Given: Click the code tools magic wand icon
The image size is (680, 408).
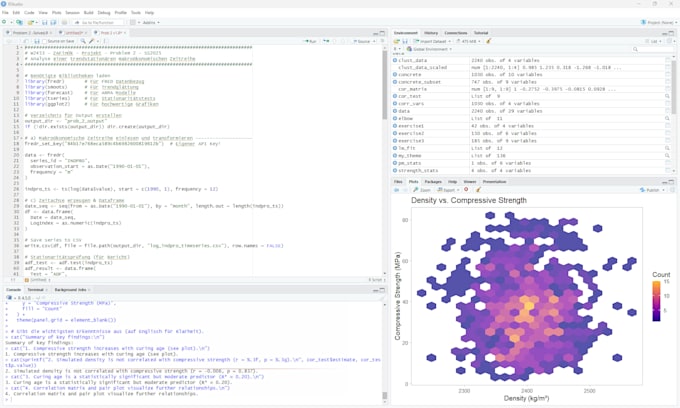Looking at the screenshot, I should (x=91, y=41).
